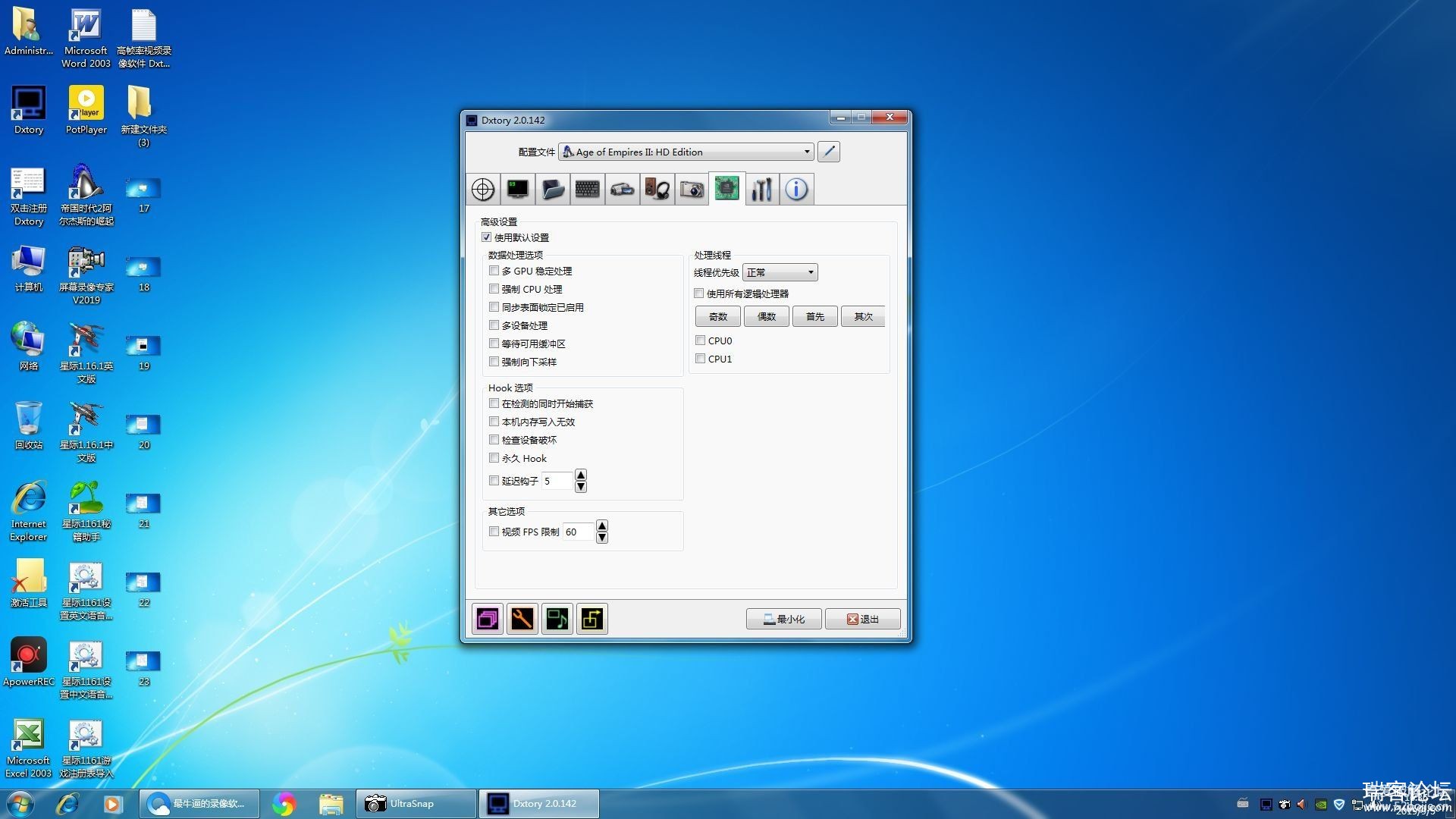The height and width of the screenshot is (819, 1456).
Task: Enable multi GPU stable processing checkbox
Action: click(494, 271)
